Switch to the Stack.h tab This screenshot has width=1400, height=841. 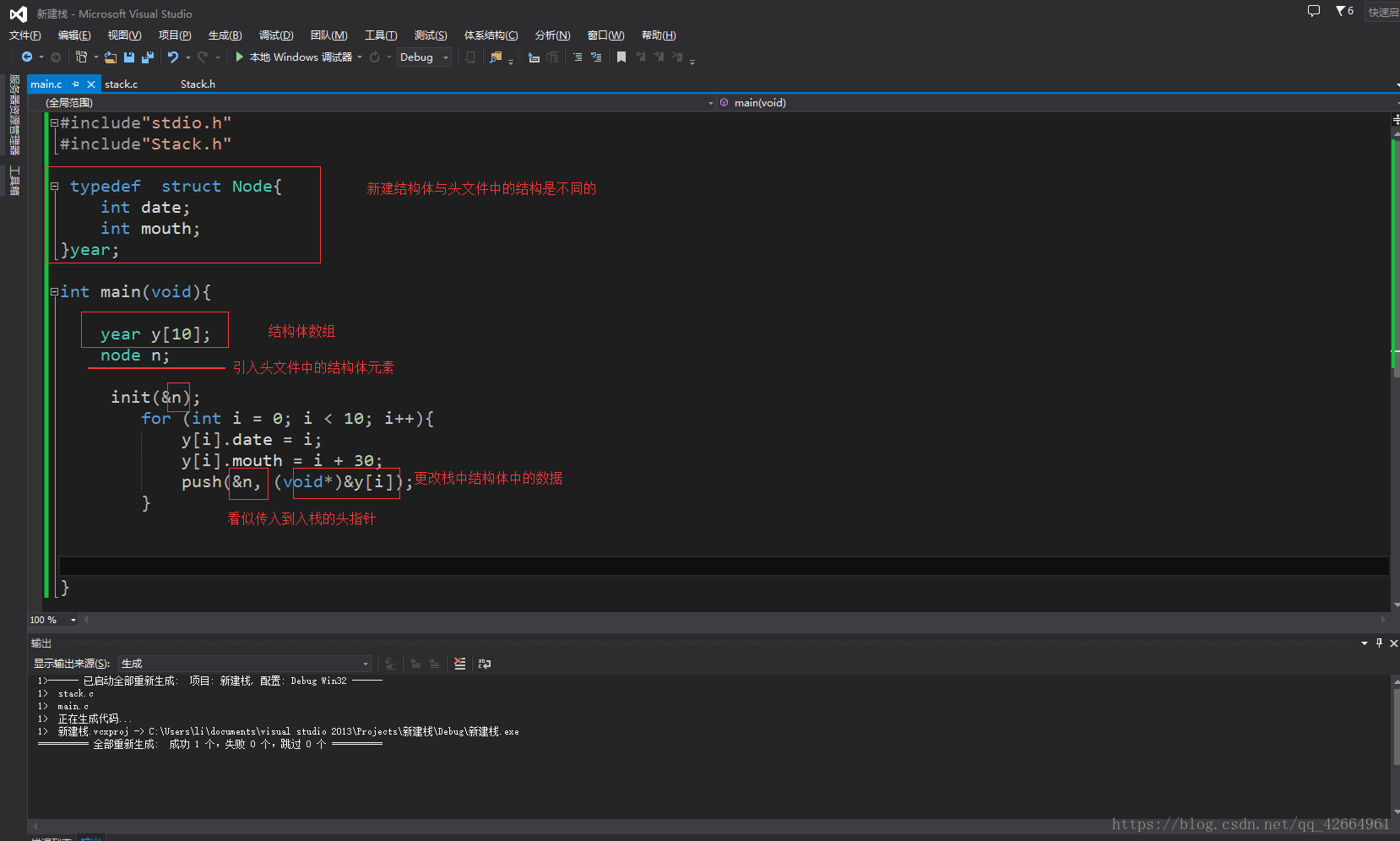click(198, 84)
